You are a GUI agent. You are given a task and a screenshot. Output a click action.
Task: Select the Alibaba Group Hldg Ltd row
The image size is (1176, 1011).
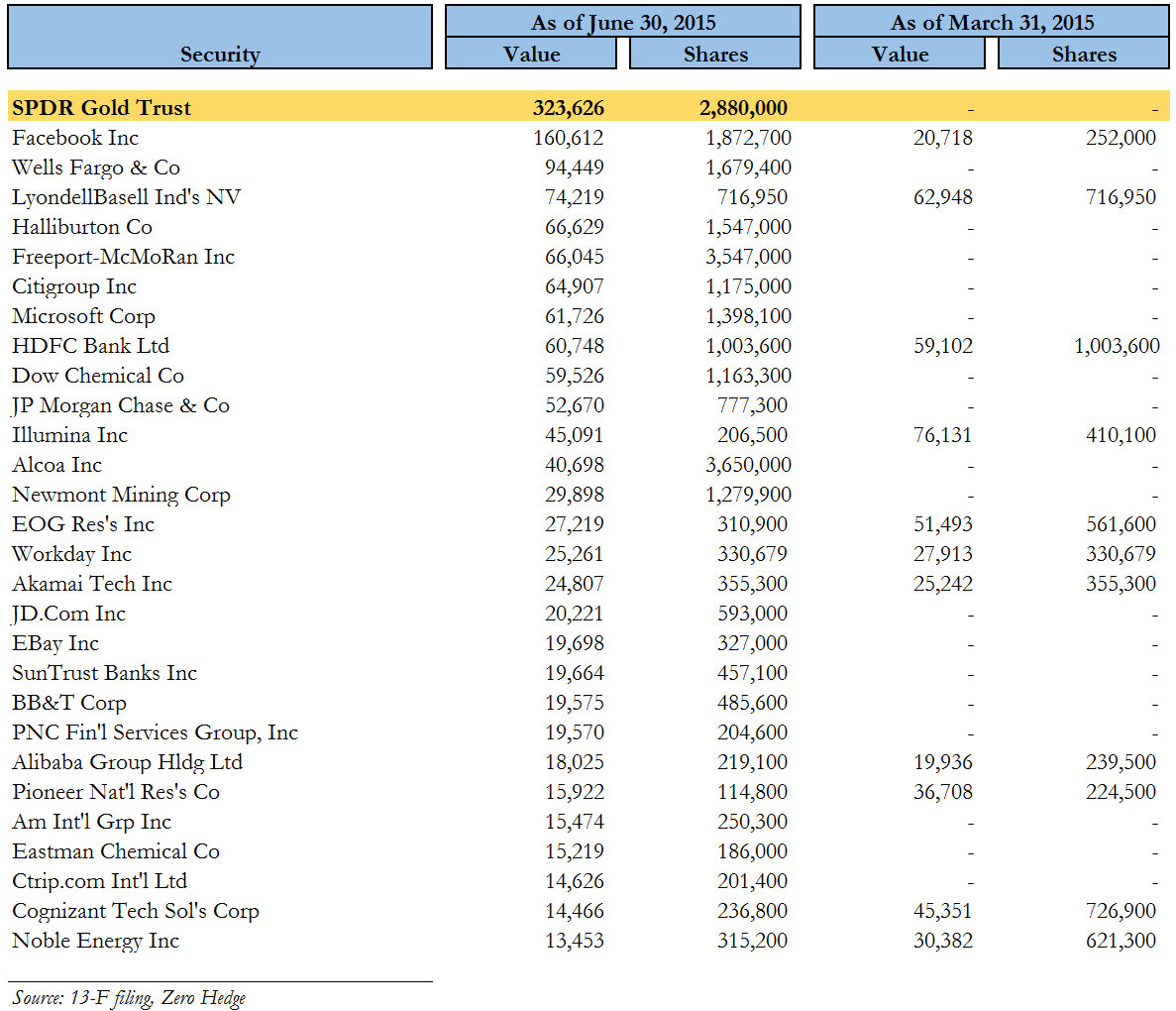[x=588, y=762]
